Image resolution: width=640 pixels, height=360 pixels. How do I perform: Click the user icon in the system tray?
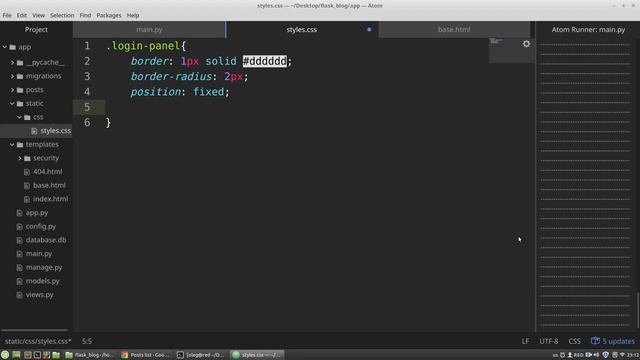[x=570, y=355]
